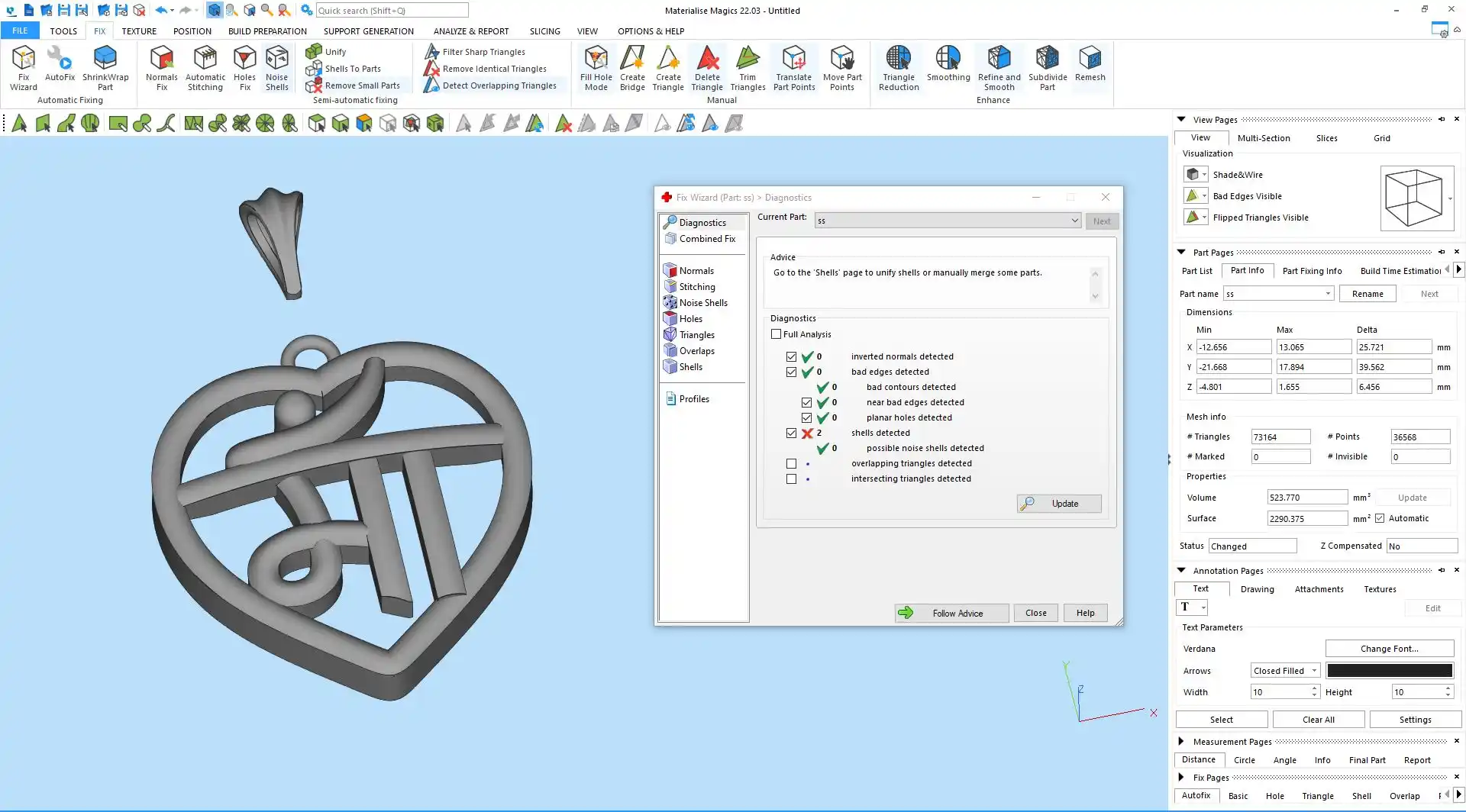Open the Current Part dropdown

[1074, 221]
